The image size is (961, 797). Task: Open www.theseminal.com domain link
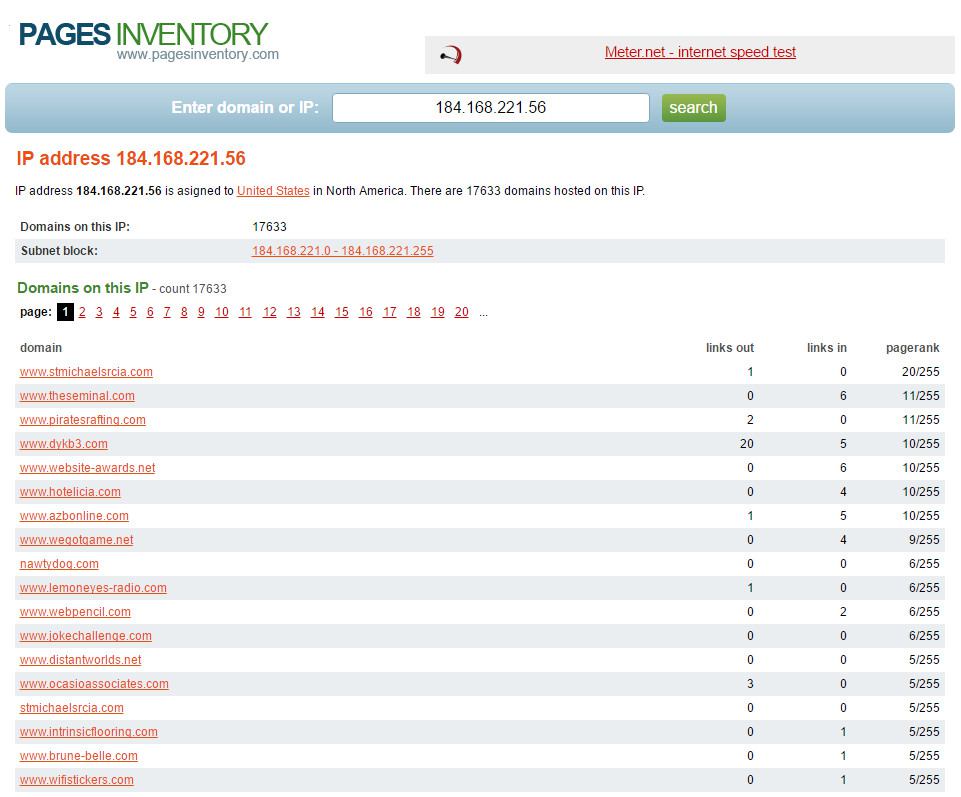(x=77, y=396)
